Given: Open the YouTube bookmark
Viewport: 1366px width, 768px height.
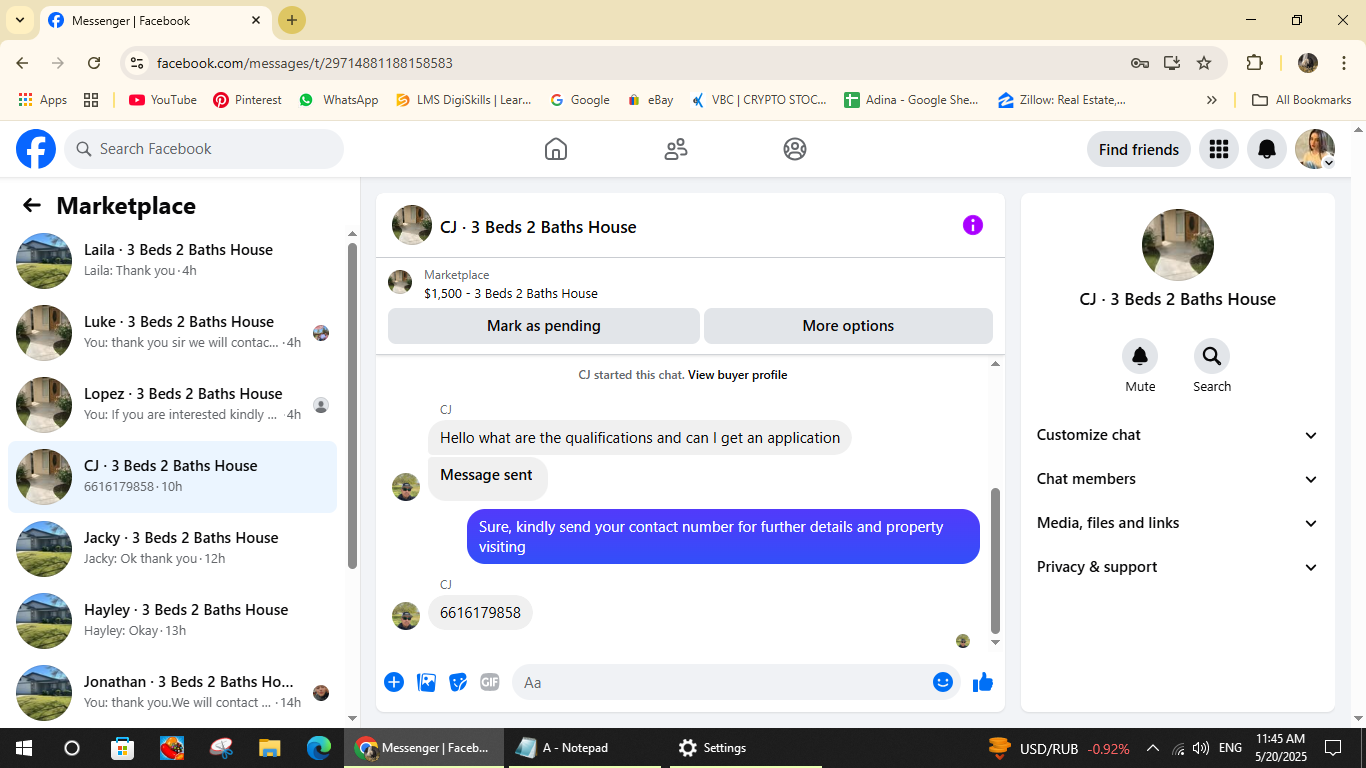Looking at the screenshot, I should pyautogui.click(x=162, y=100).
